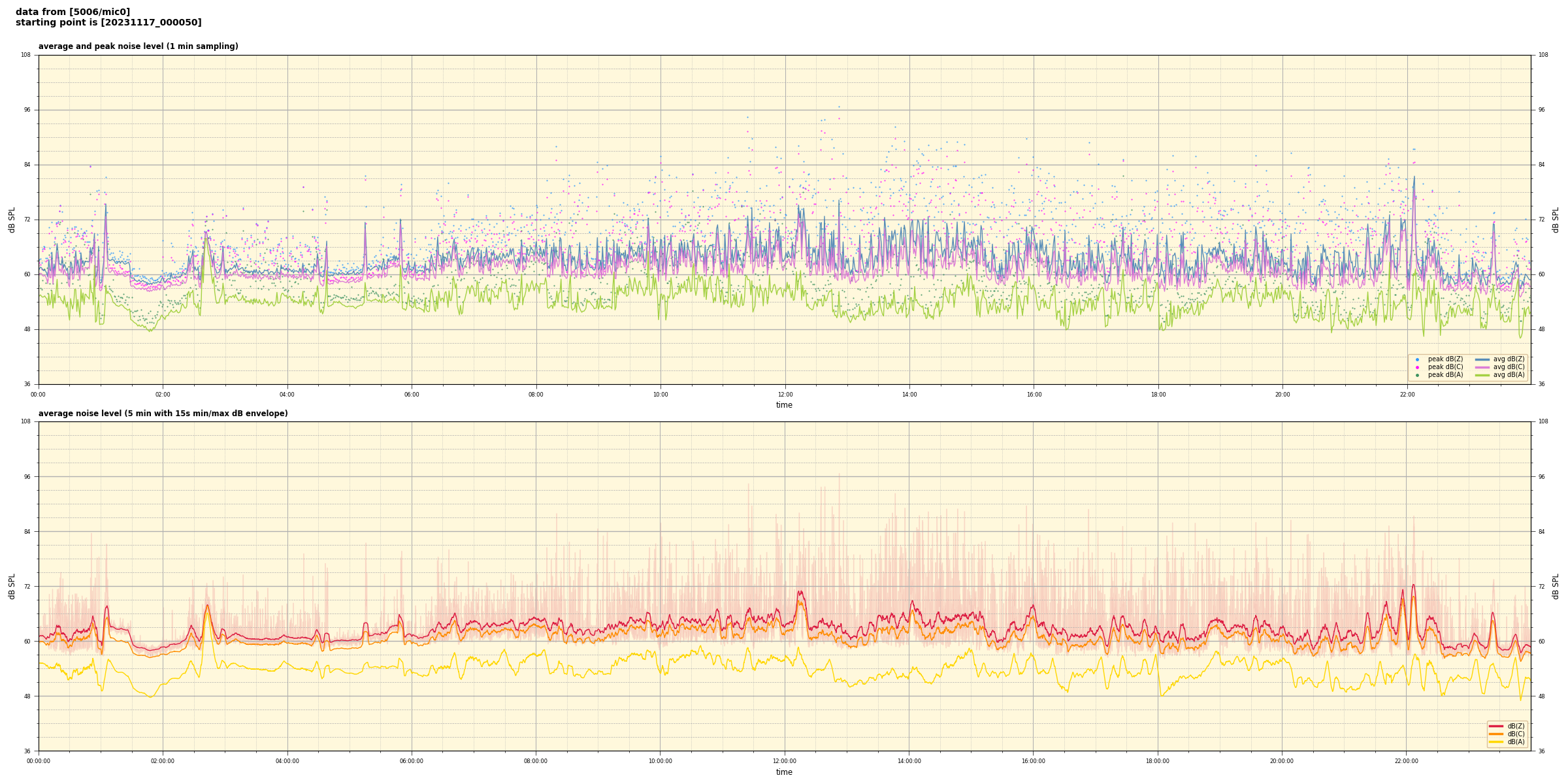
Task: Click the 12:00 tick label on top chart
Action: click(785, 395)
